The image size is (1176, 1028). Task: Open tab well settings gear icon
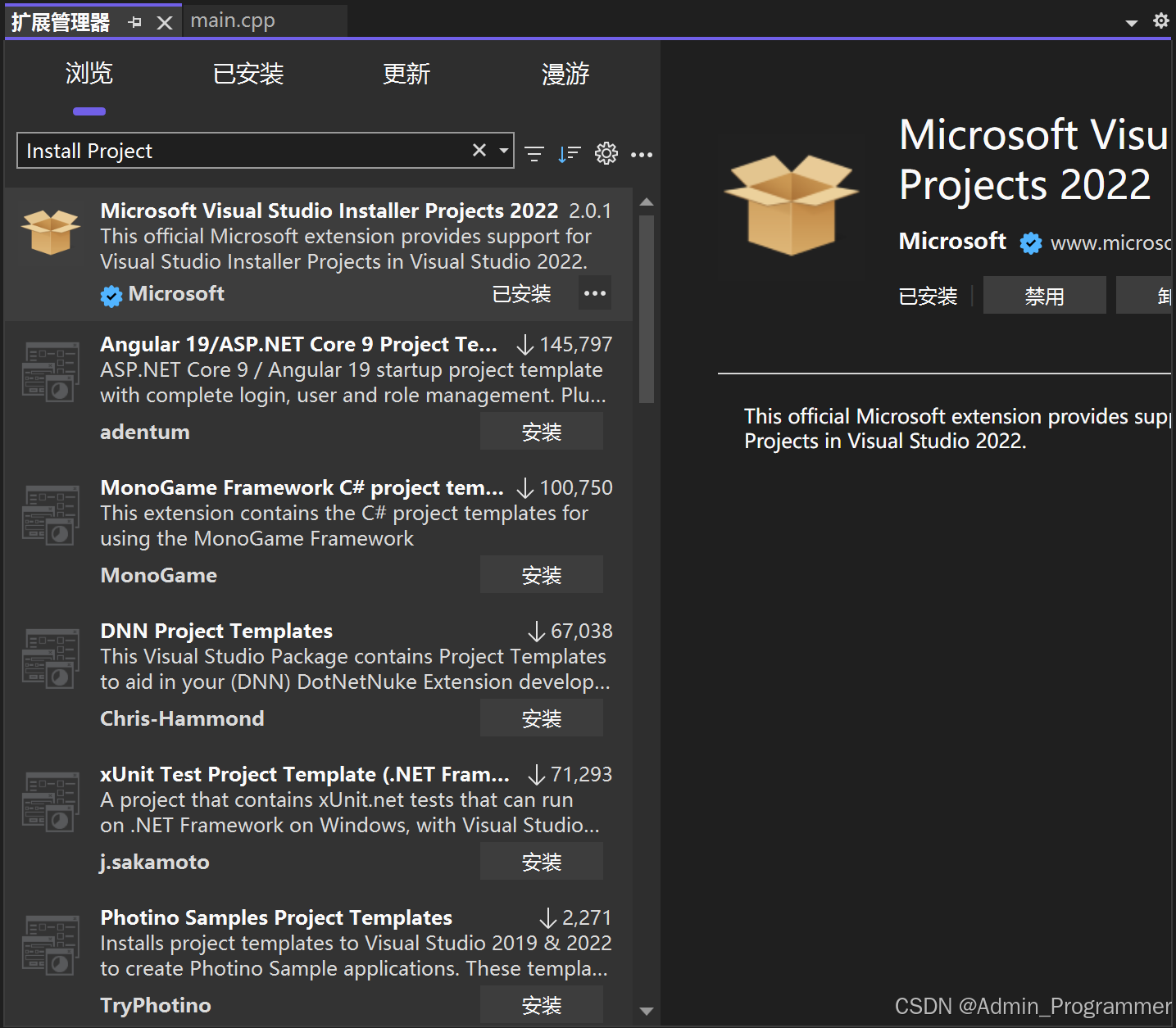pyautogui.click(x=1160, y=20)
